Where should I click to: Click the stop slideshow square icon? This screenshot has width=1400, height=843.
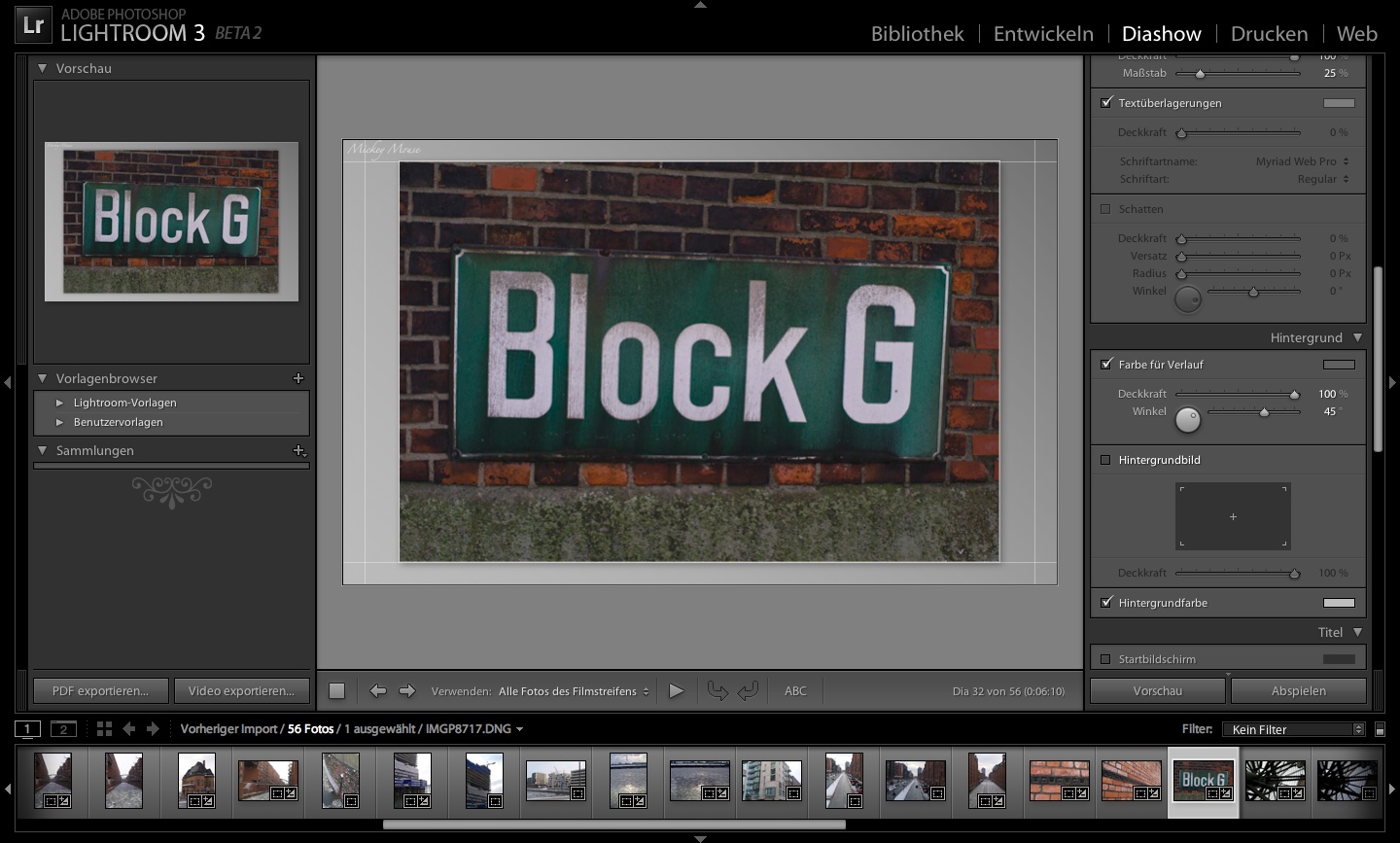click(335, 690)
